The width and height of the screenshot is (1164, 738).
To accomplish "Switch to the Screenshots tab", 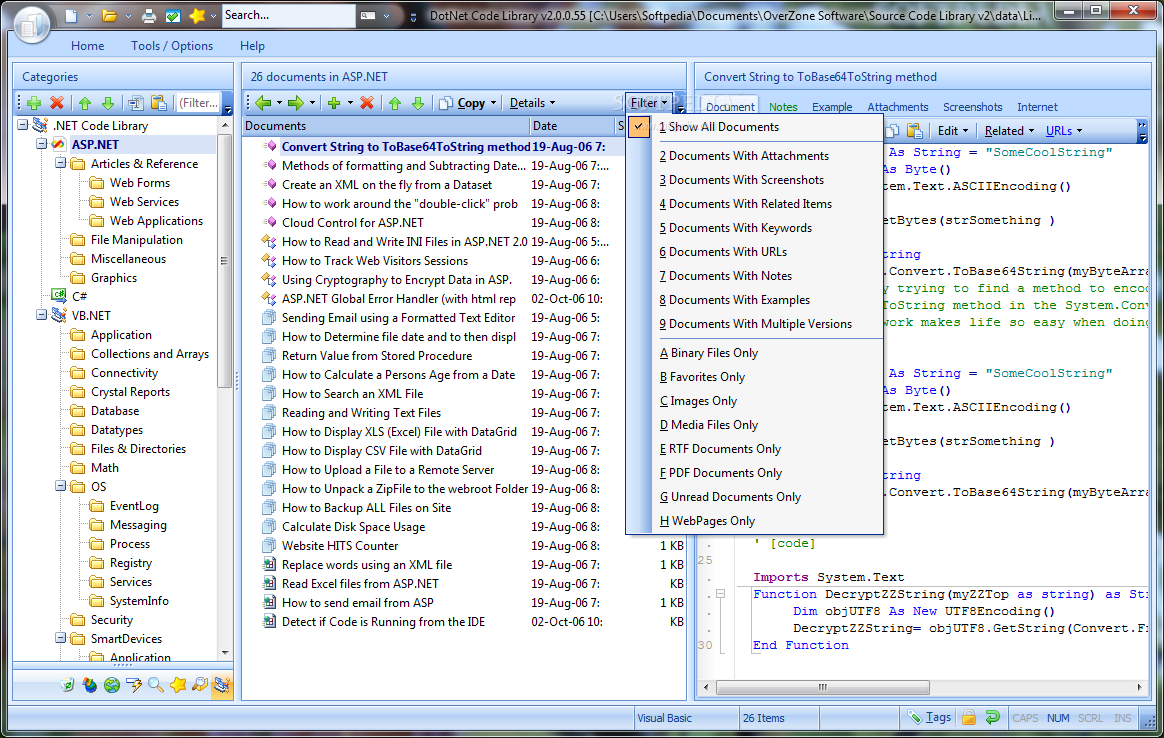I will tap(972, 107).
